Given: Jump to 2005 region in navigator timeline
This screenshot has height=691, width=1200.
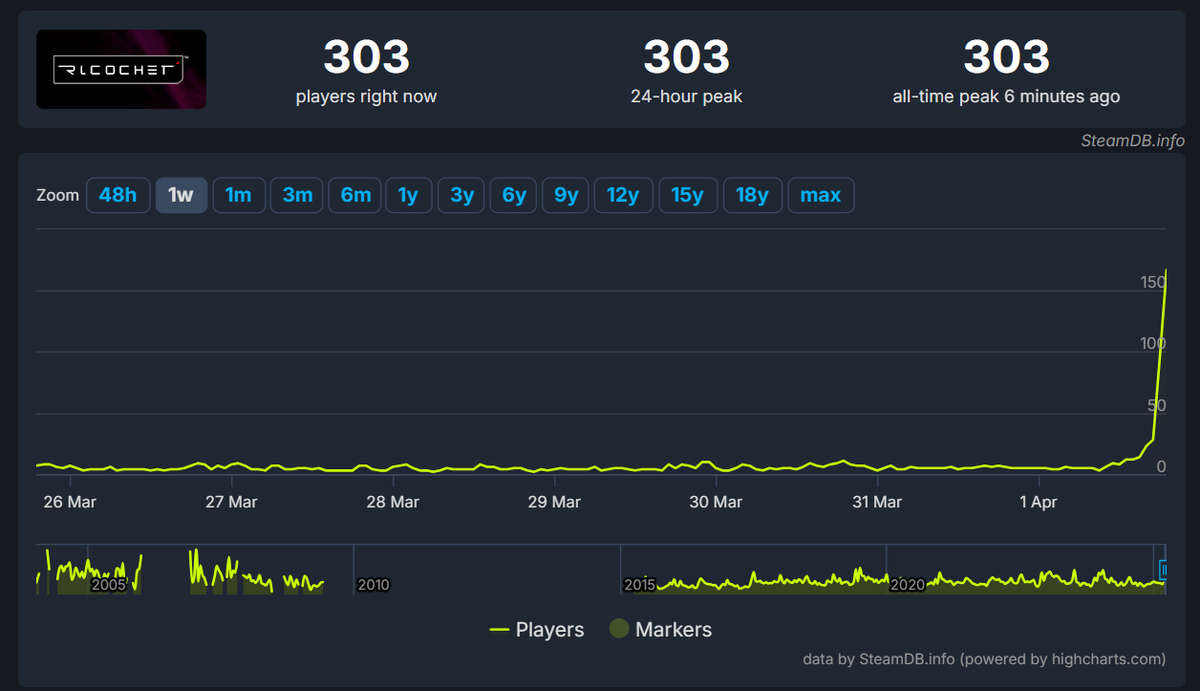Looking at the screenshot, I should [108, 584].
